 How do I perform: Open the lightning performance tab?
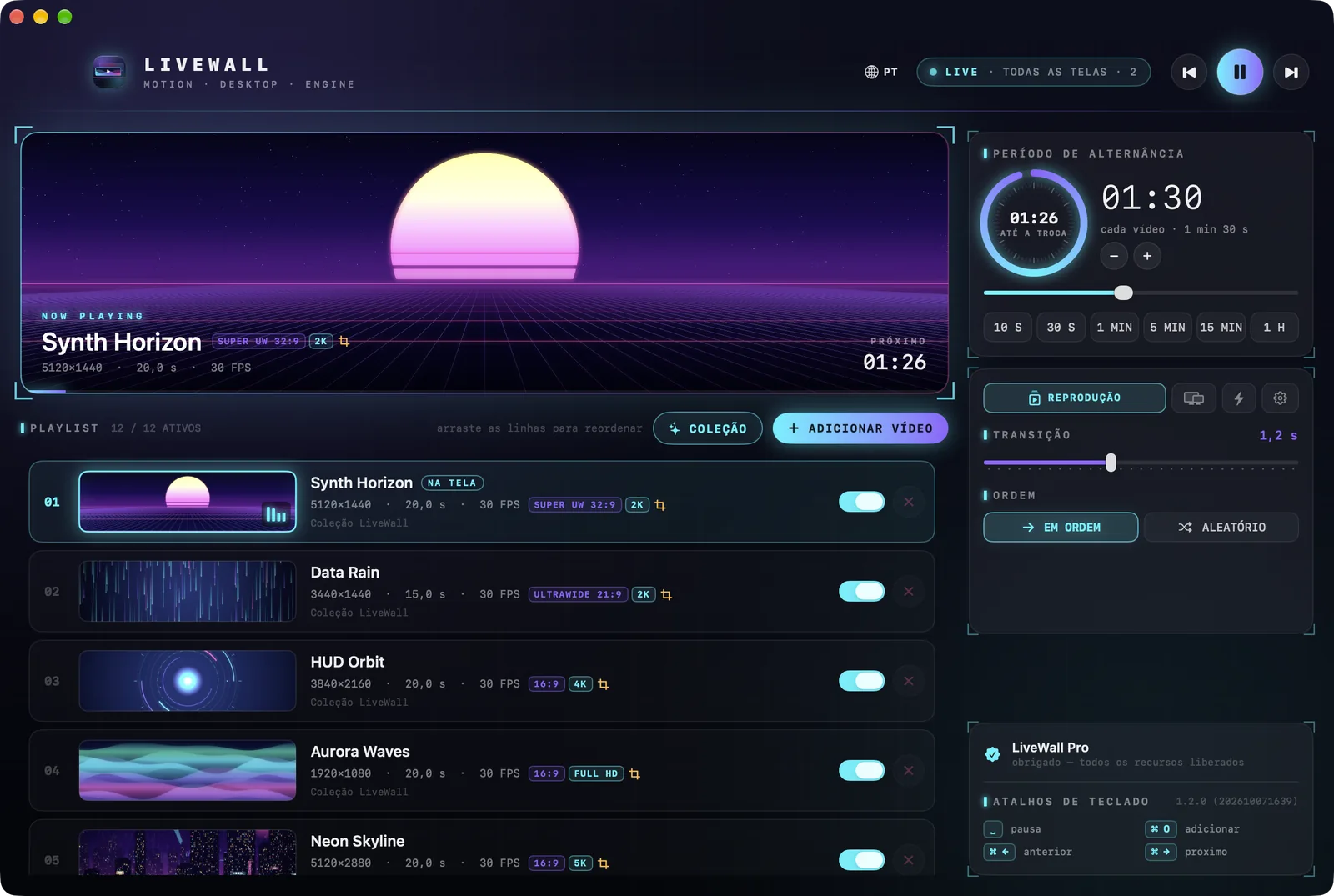click(x=1239, y=398)
